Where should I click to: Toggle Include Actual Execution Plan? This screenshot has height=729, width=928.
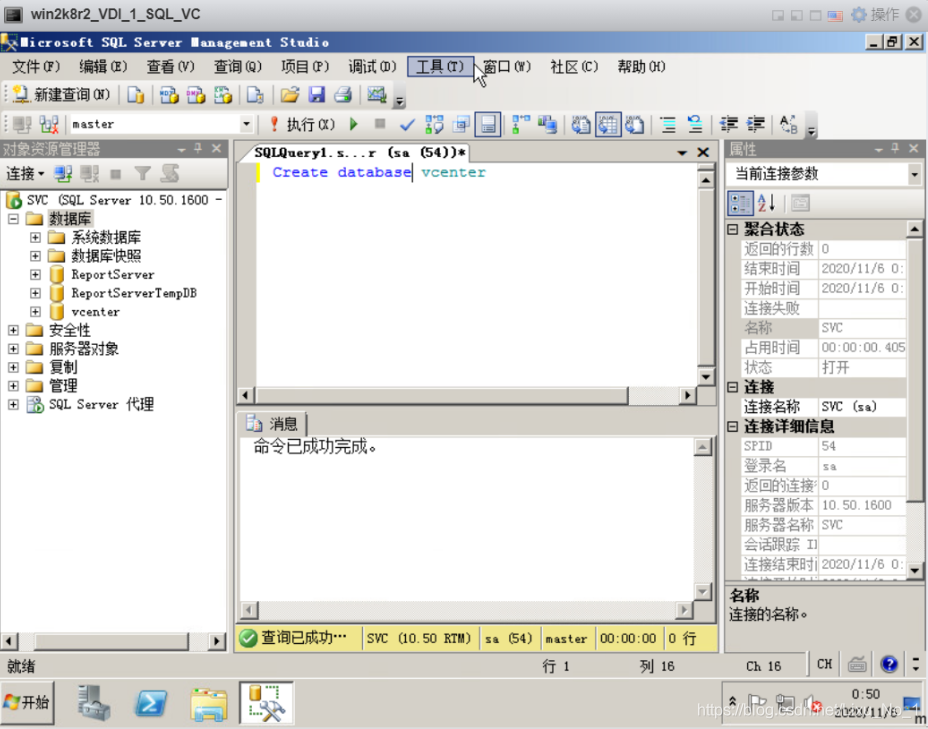pos(521,124)
